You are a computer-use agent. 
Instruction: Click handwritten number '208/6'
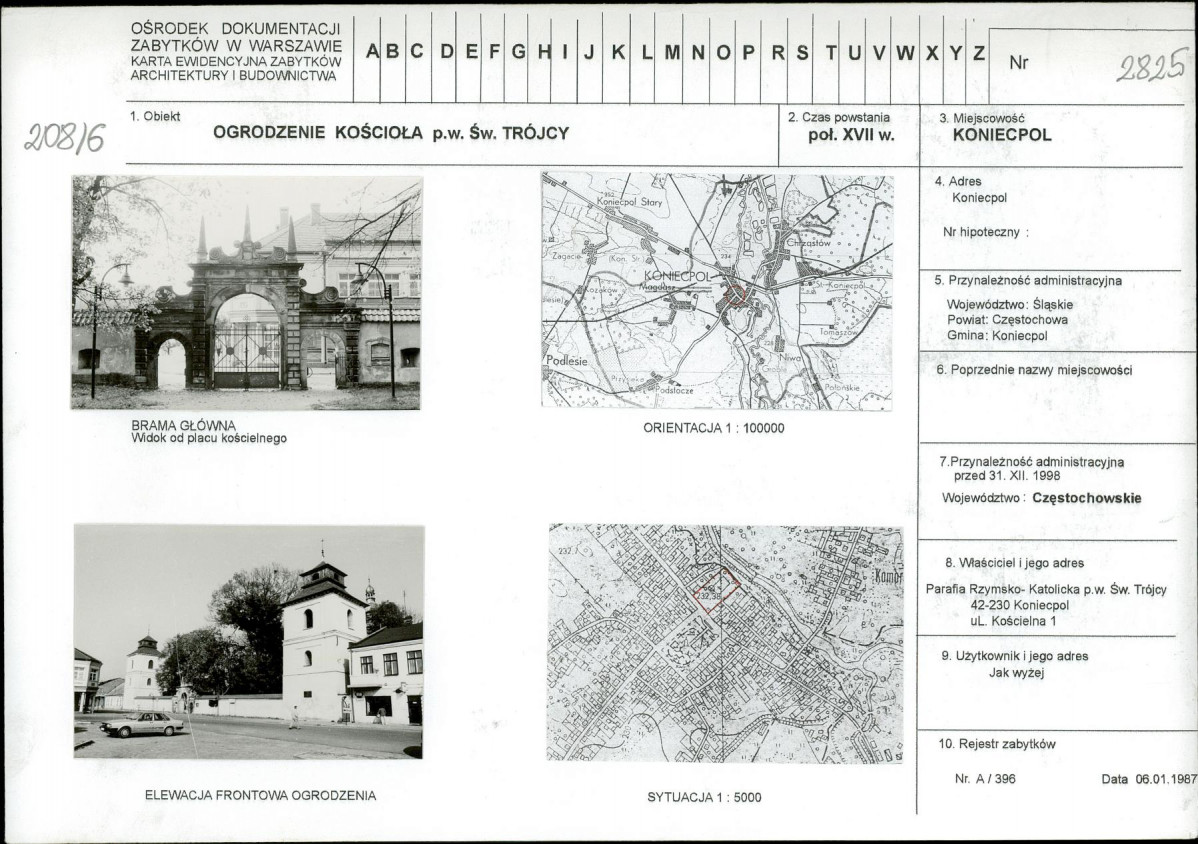pyautogui.click(x=65, y=138)
